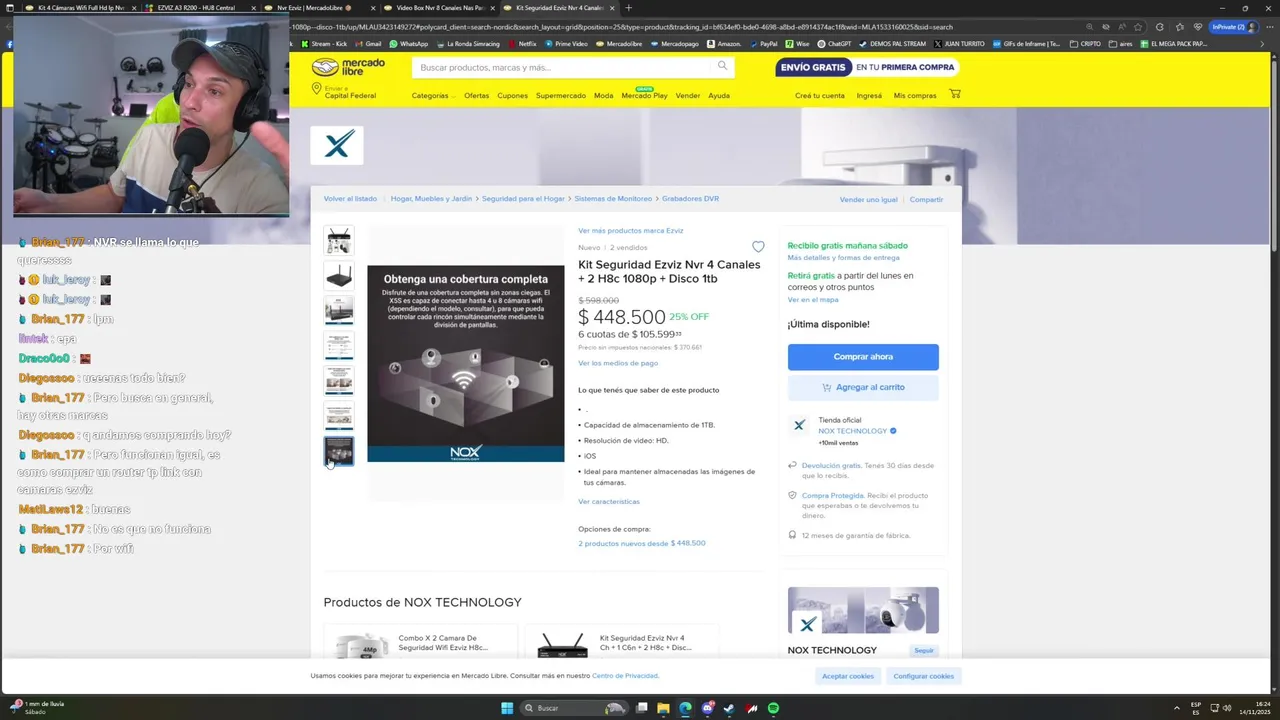Select the last product thumbnail
This screenshot has height=720, width=1280.
tap(339, 451)
